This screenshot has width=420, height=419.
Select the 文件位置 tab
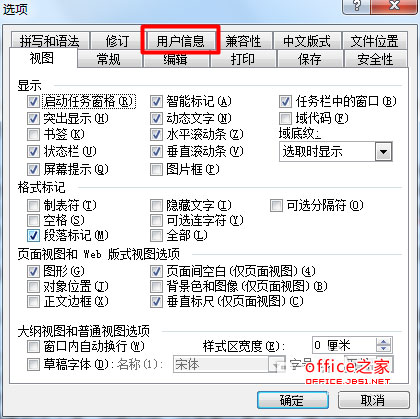click(374, 41)
